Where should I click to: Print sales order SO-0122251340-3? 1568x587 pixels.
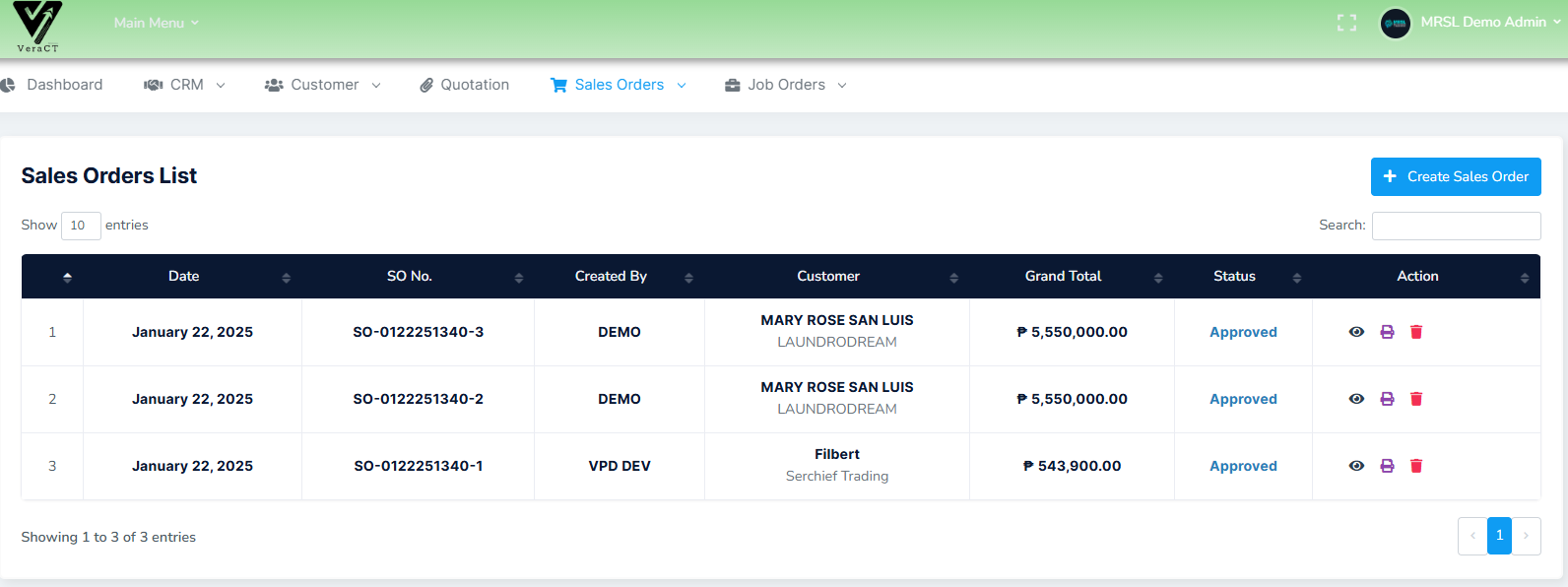pos(1387,332)
